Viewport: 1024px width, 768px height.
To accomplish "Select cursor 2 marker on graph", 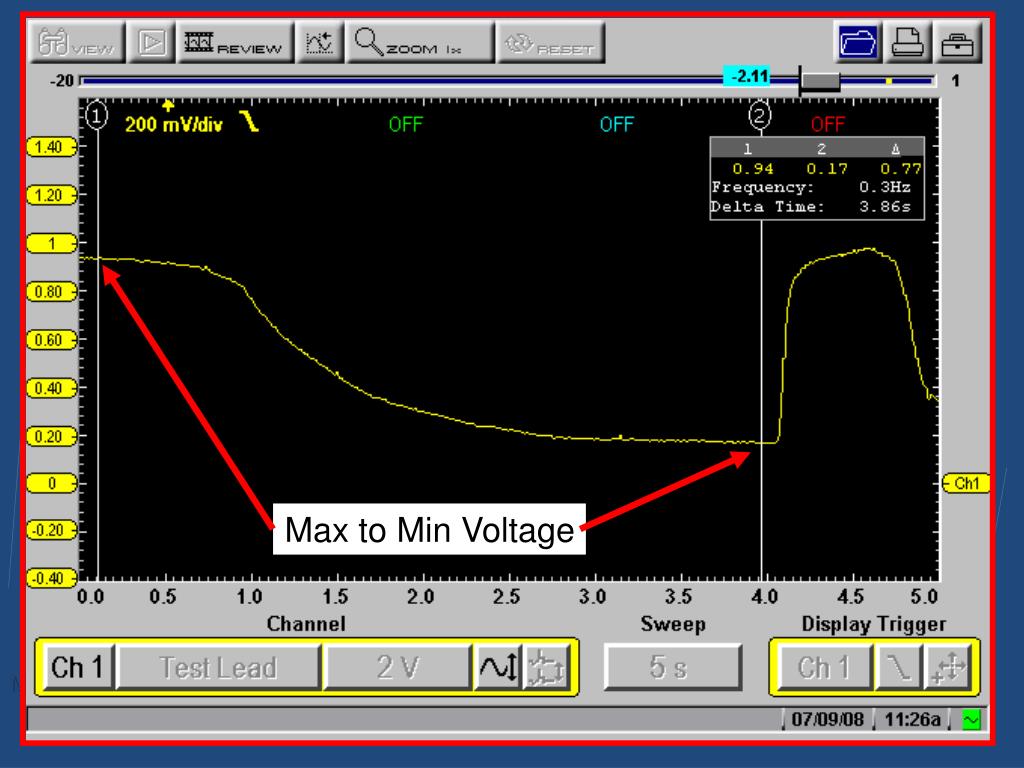I will [760, 116].
